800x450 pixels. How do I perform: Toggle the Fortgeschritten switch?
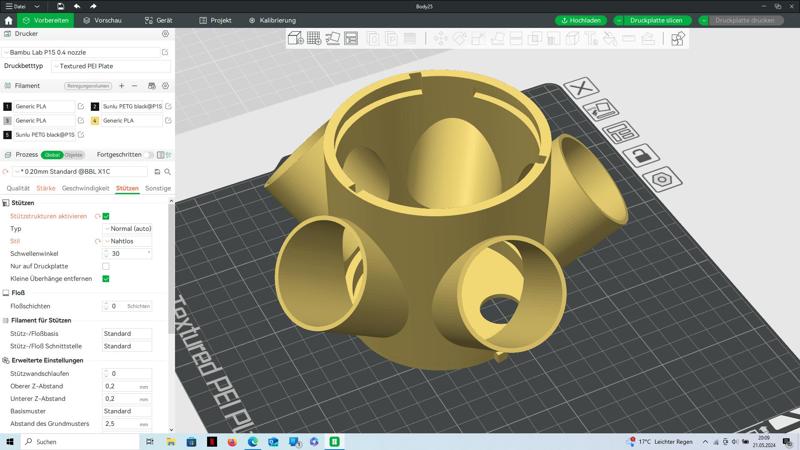148,155
